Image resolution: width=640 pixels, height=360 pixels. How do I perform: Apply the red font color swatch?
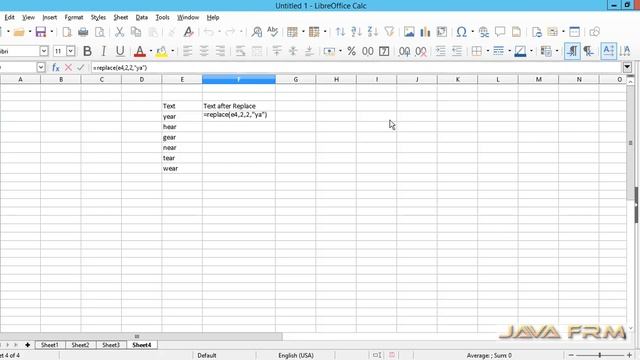tap(140, 51)
